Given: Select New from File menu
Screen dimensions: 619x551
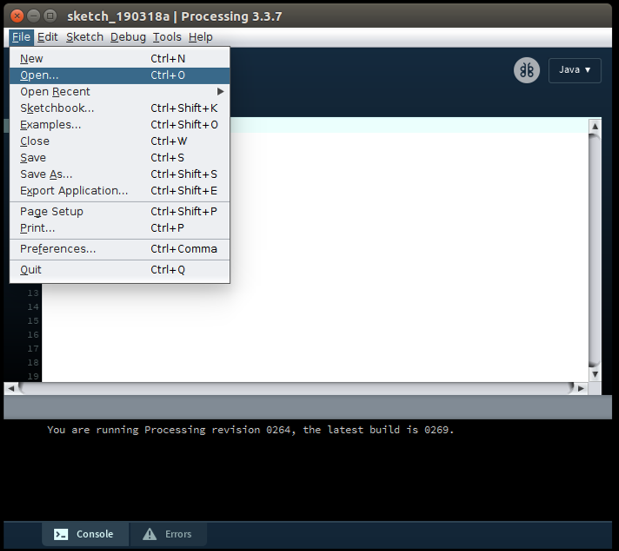Looking at the screenshot, I should click(120, 58).
